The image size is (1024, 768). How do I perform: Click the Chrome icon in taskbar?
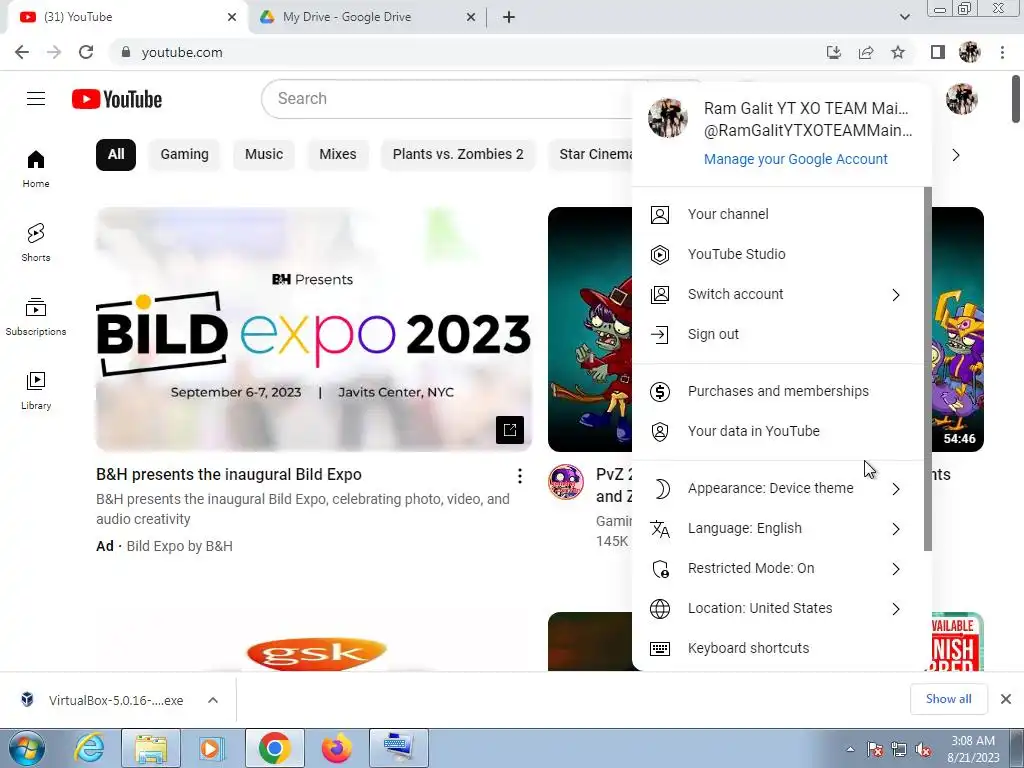pos(274,748)
